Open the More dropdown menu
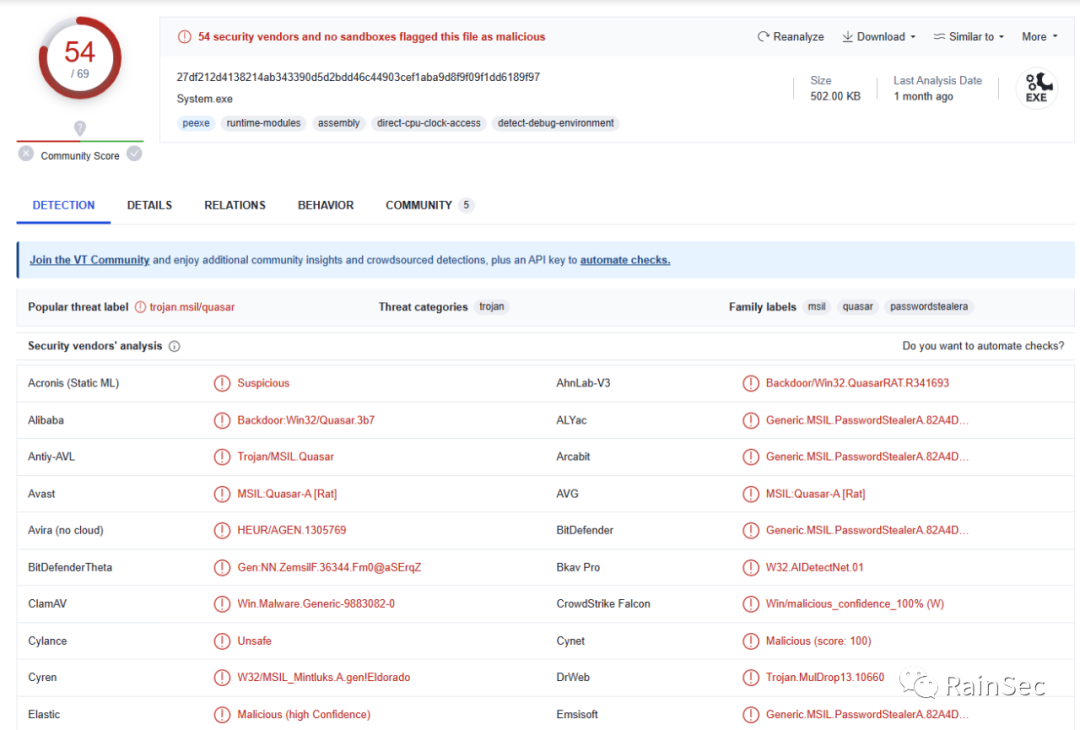1080x730 pixels. tap(1039, 36)
